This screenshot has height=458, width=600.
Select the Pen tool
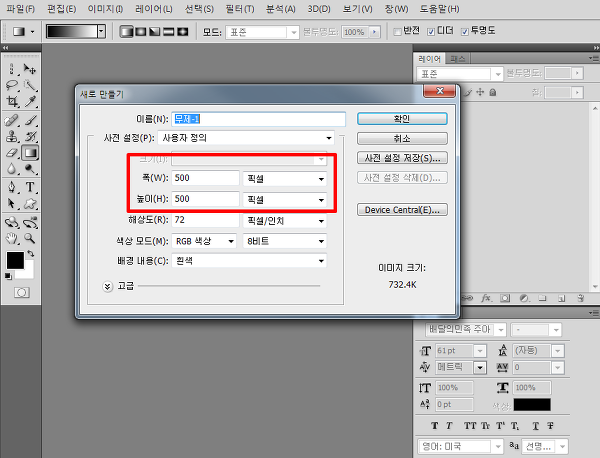click(x=12, y=187)
